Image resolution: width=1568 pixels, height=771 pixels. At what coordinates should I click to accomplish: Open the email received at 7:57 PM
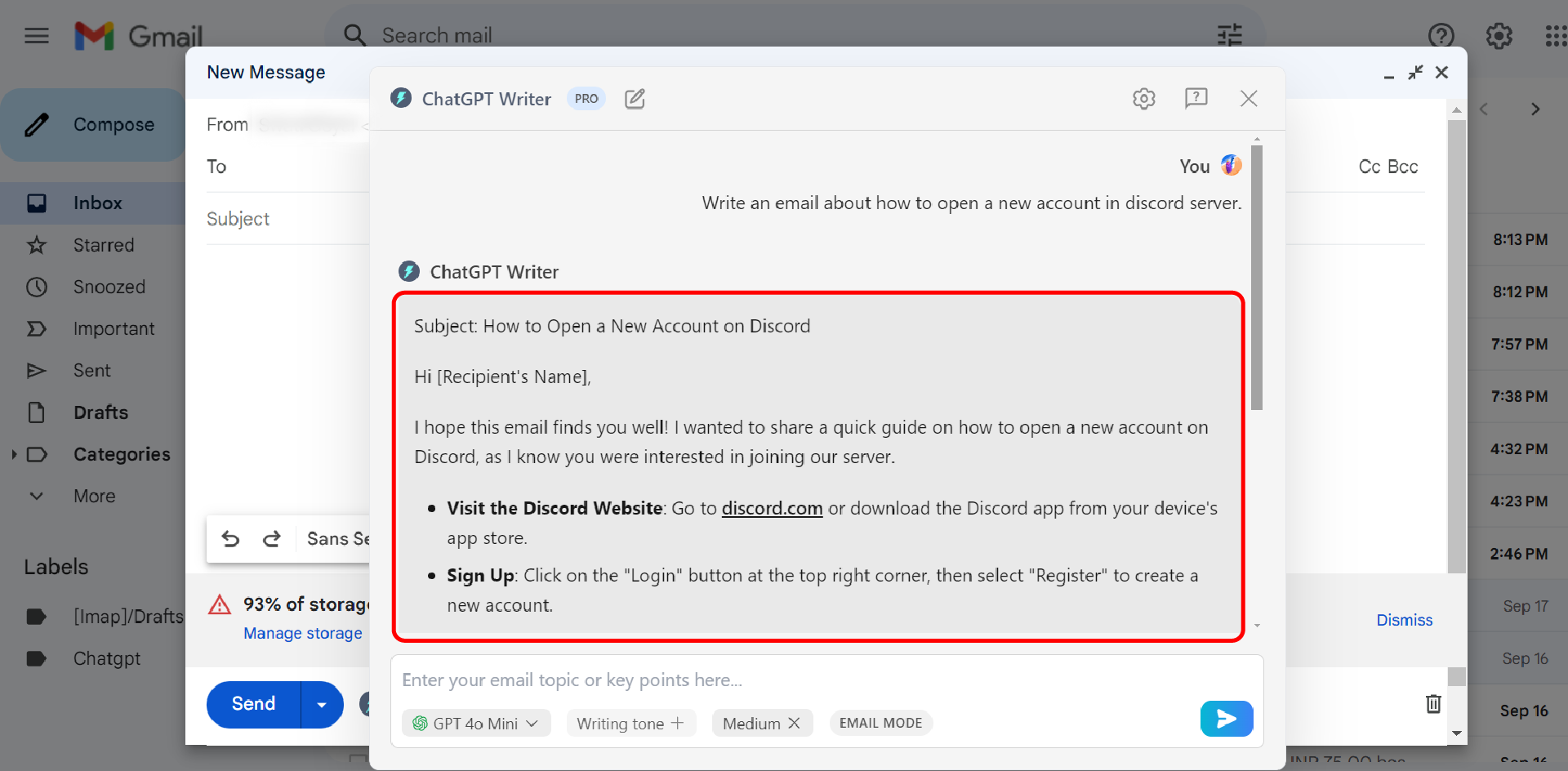(x=1517, y=345)
